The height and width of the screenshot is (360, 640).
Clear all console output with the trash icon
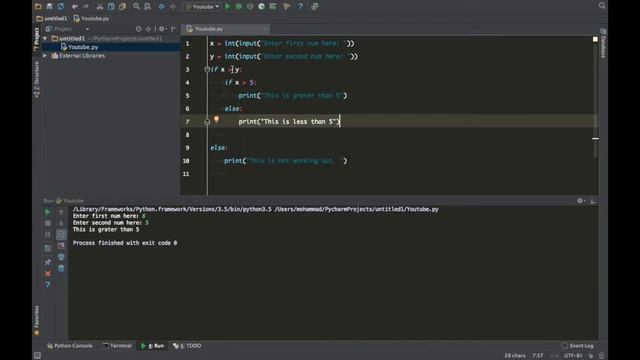pos(61,268)
